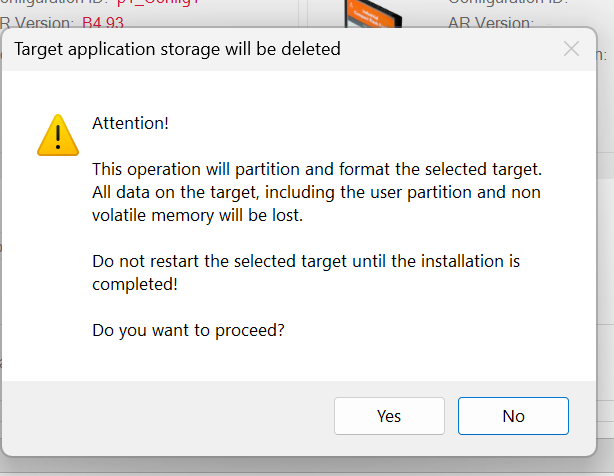Viewport: 614px width, 476px height.
Task: Click the yellow warning triangle icon
Action: tap(58, 135)
